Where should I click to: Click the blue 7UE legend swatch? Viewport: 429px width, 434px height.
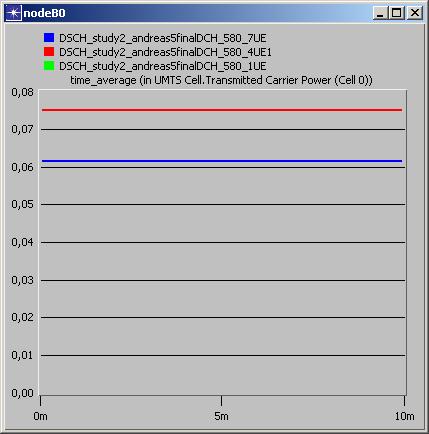(49, 38)
